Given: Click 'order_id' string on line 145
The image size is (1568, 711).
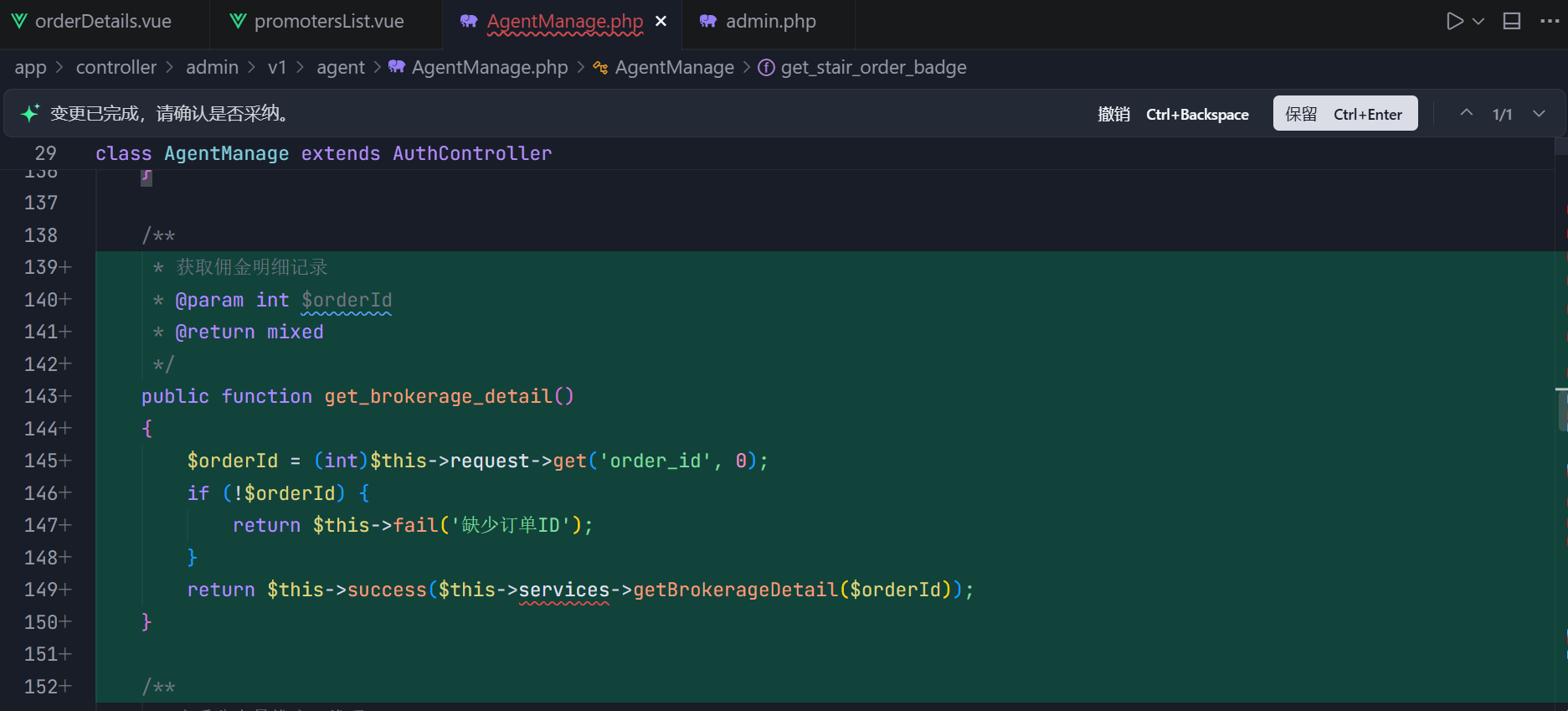Looking at the screenshot, I should [655, 461].
